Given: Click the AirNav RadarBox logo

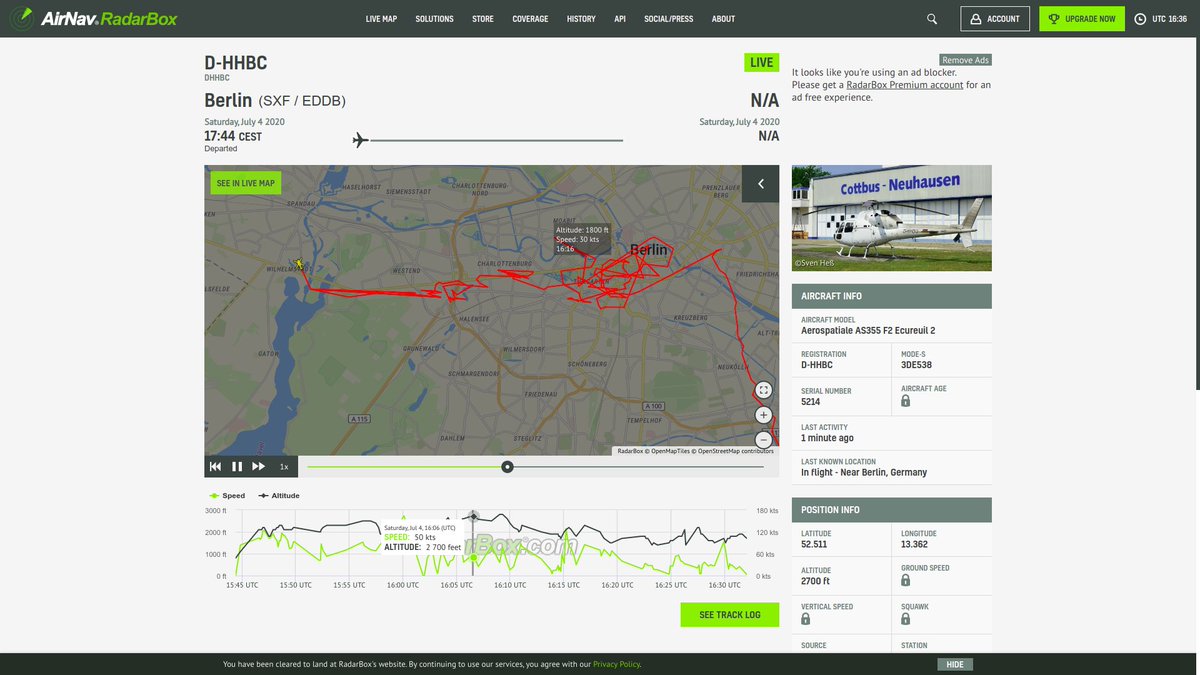Looking at the screenshot, I should (95, 18).
